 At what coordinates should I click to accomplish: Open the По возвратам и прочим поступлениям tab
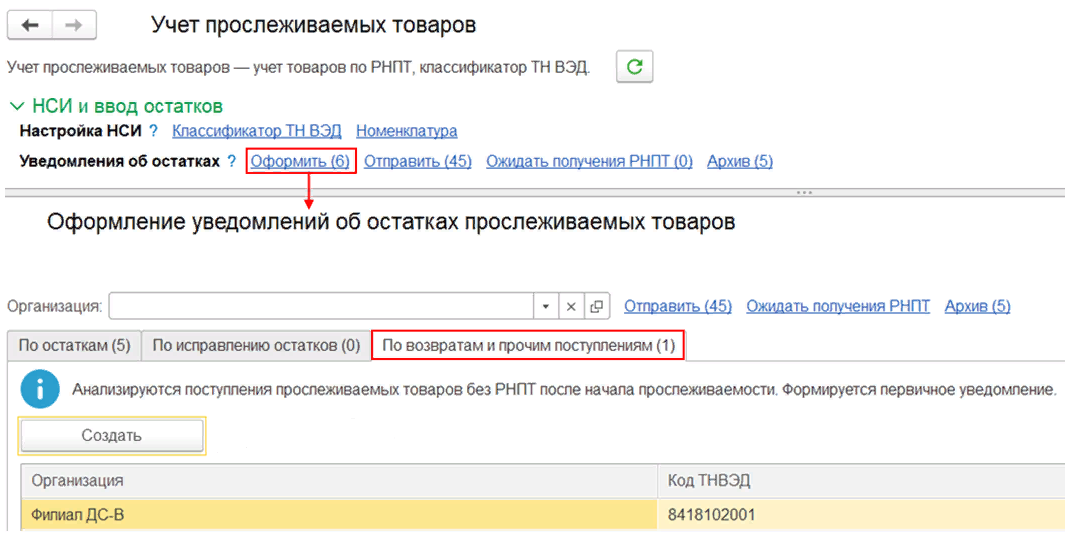tap(528, 346)
